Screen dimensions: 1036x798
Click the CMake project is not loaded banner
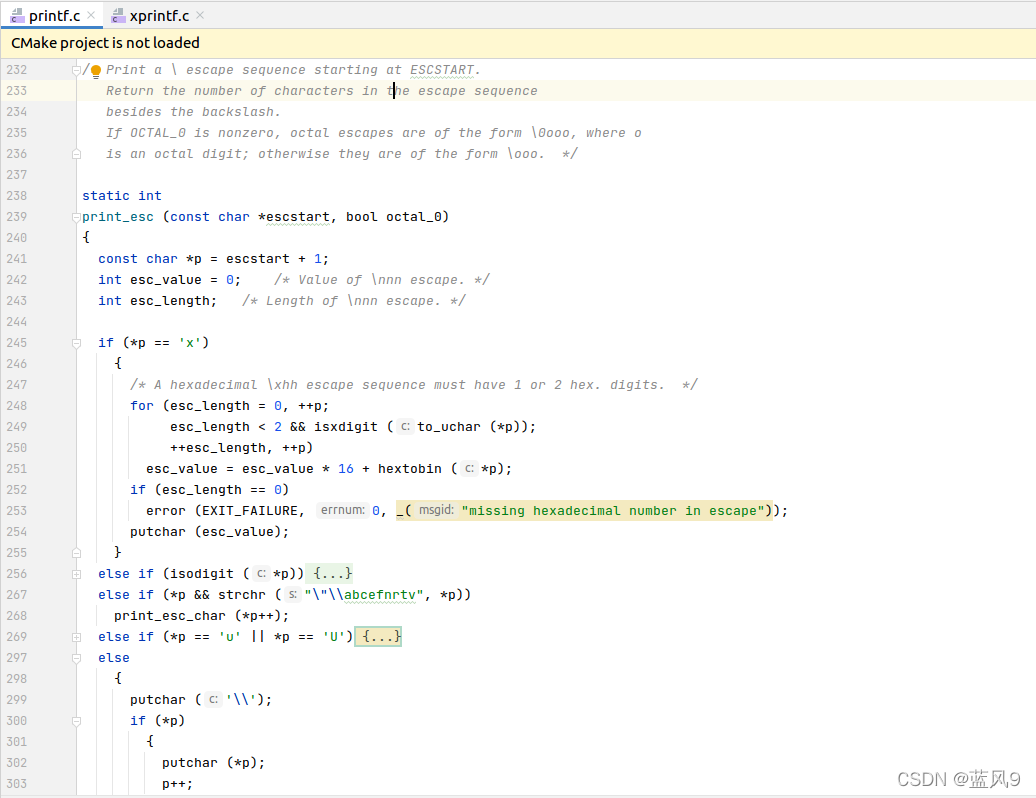(x=104, y=43)
